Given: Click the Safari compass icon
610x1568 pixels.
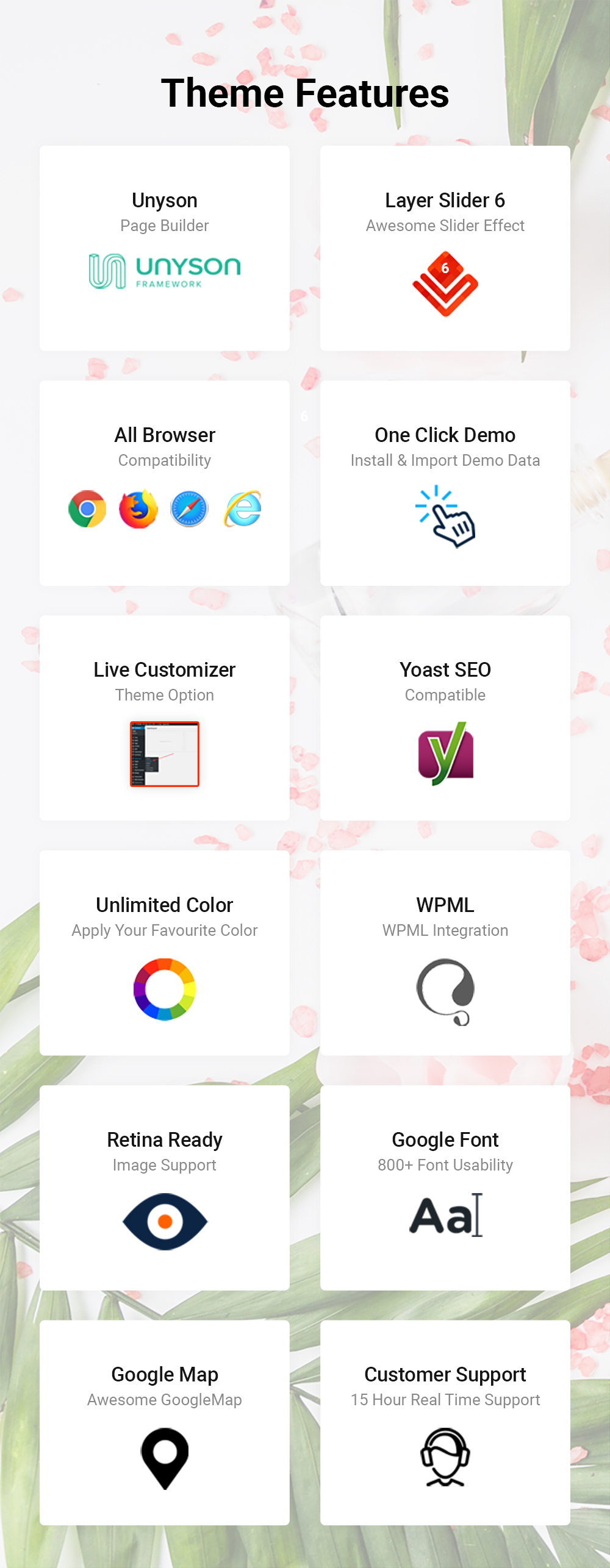Looking at the screenshot, I should click(189, 508).
